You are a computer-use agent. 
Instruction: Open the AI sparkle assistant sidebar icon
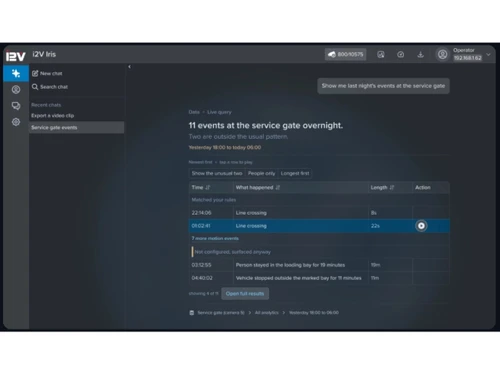pos(16,73)
